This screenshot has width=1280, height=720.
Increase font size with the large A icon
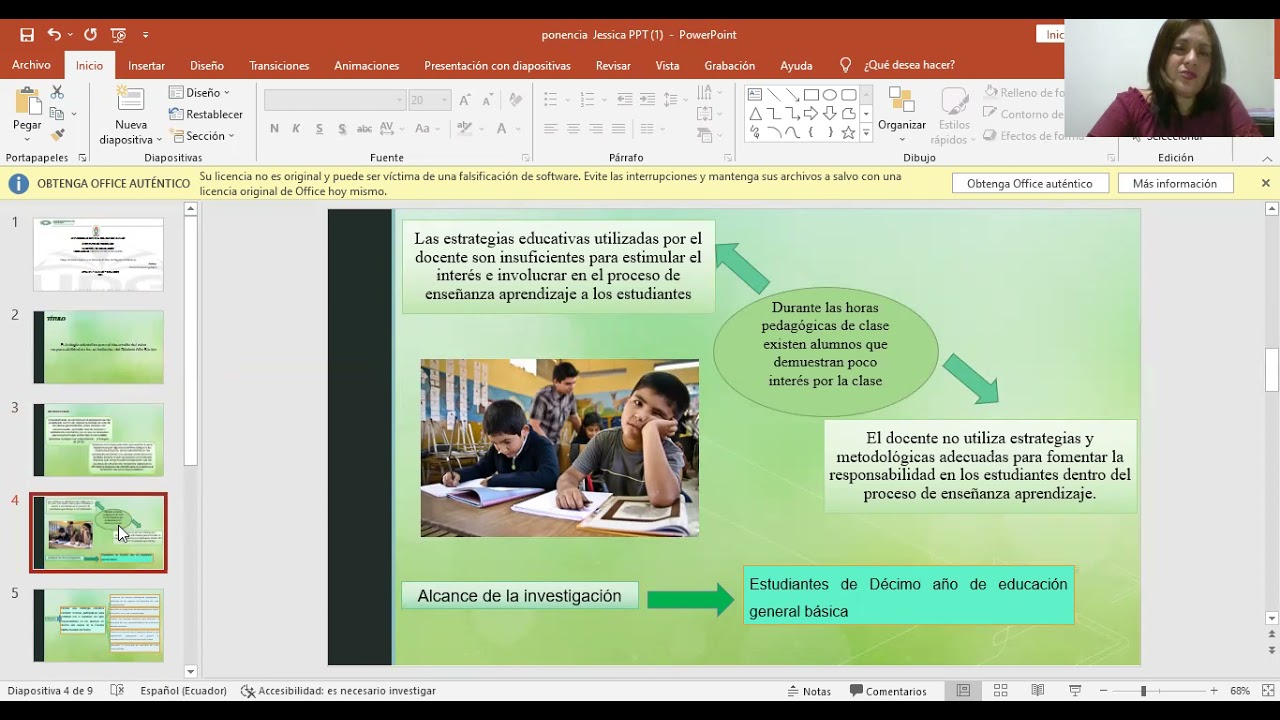(x=466, y=100)
